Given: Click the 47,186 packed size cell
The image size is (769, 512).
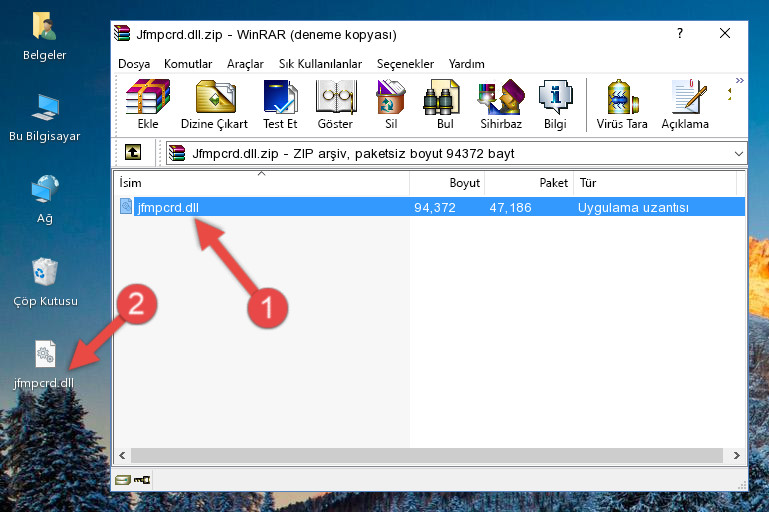Looking at the screenshot, I should 510,207.
